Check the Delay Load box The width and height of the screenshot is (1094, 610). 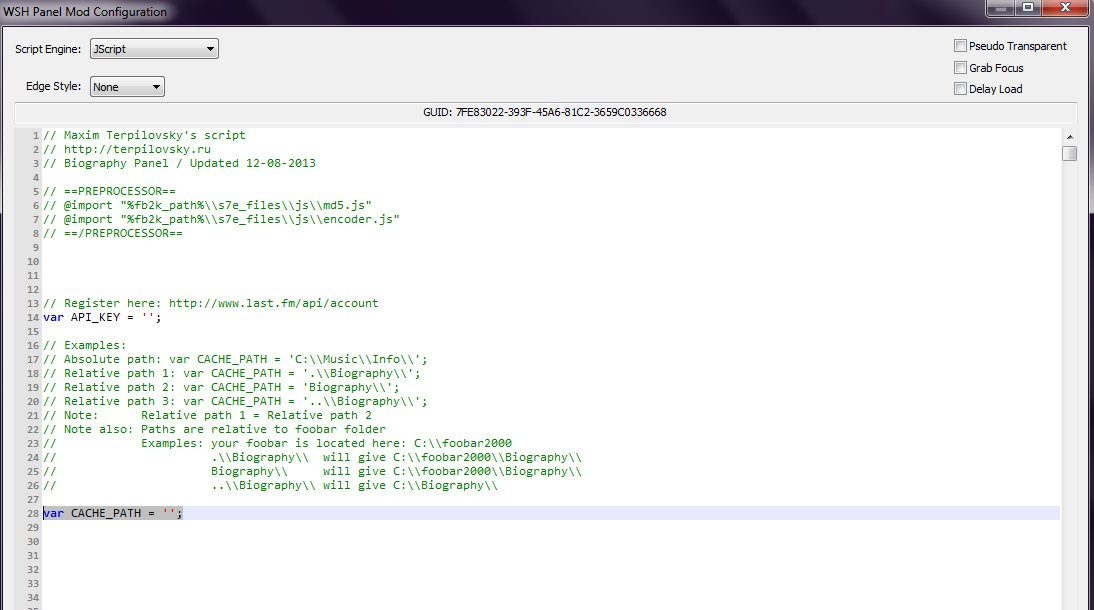[961, 89]
